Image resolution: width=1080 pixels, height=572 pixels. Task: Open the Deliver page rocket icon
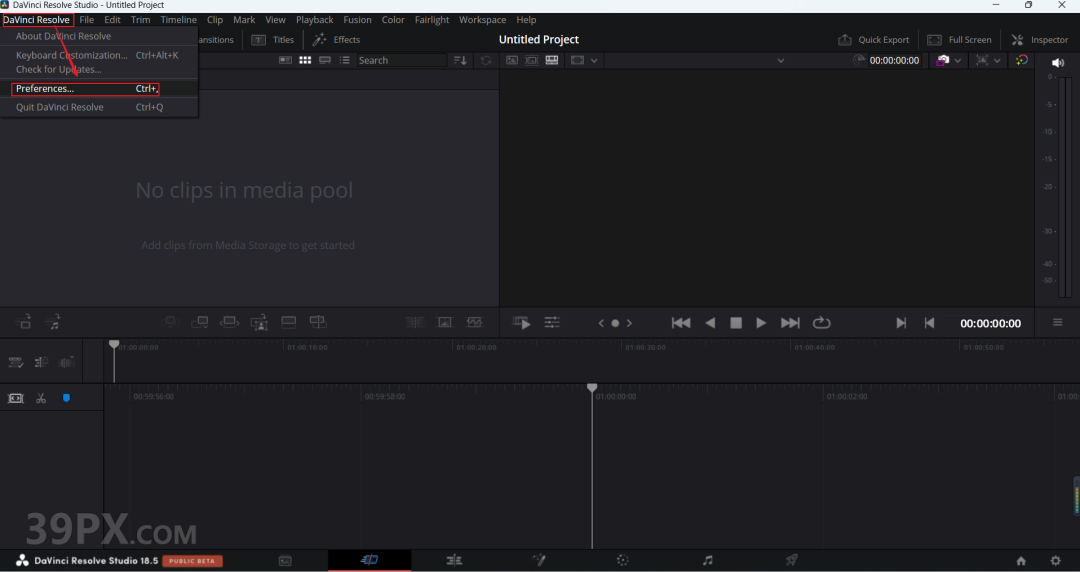[x=791, y=560]
